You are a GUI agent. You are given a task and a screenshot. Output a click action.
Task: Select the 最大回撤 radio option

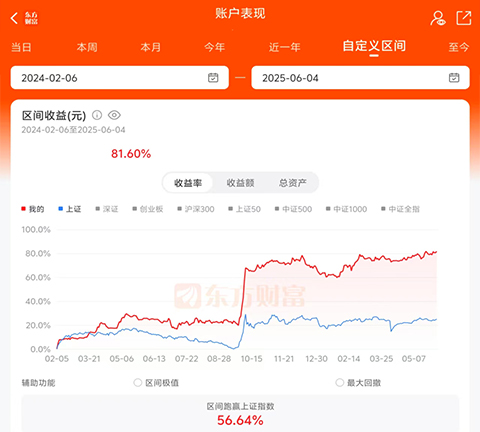point(339,382)
